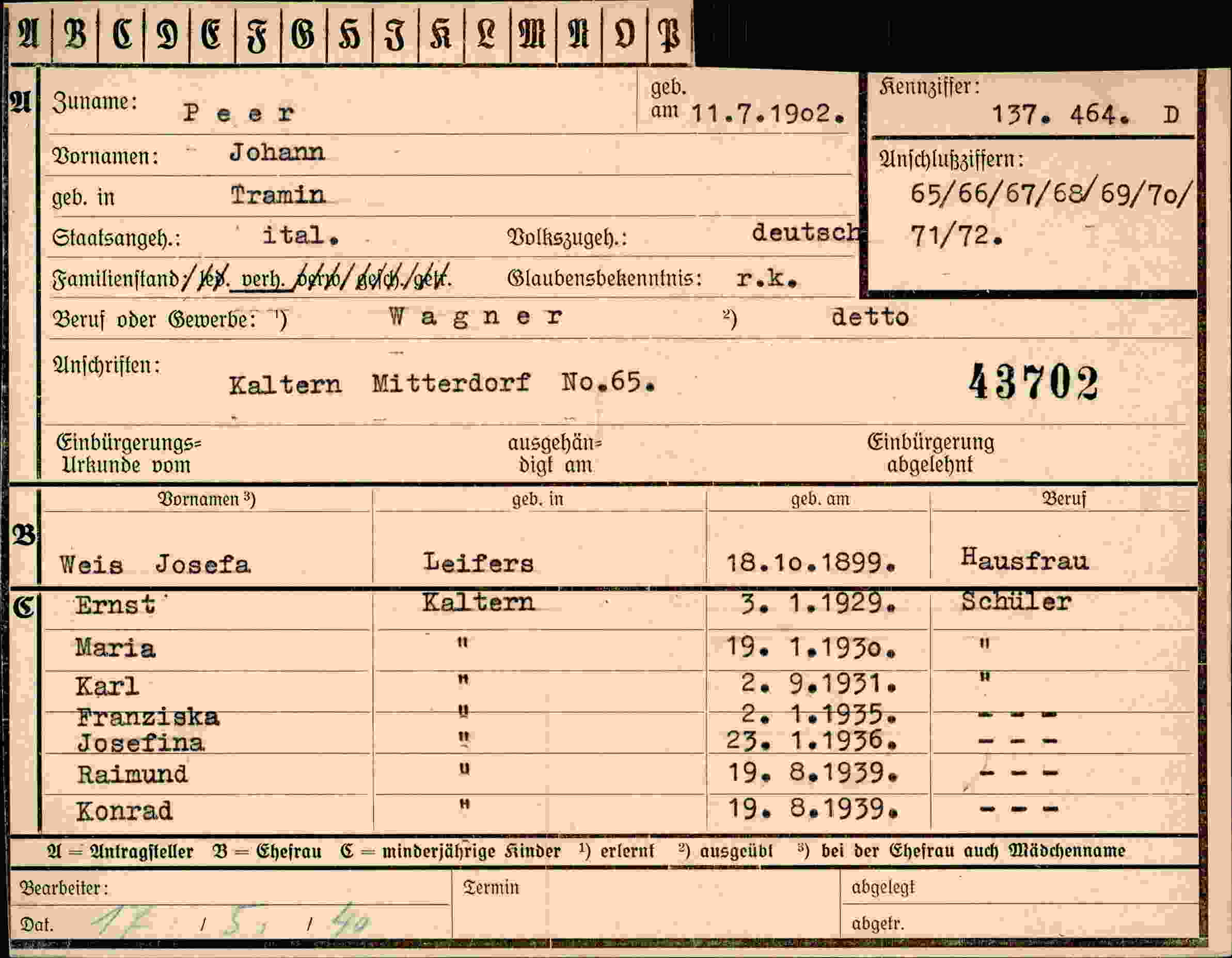Click the Kennziffer value '137. 464. D'
The height and width of the screenshot is (958, 1232).
pyautogui.click(x=1085, y=115)
